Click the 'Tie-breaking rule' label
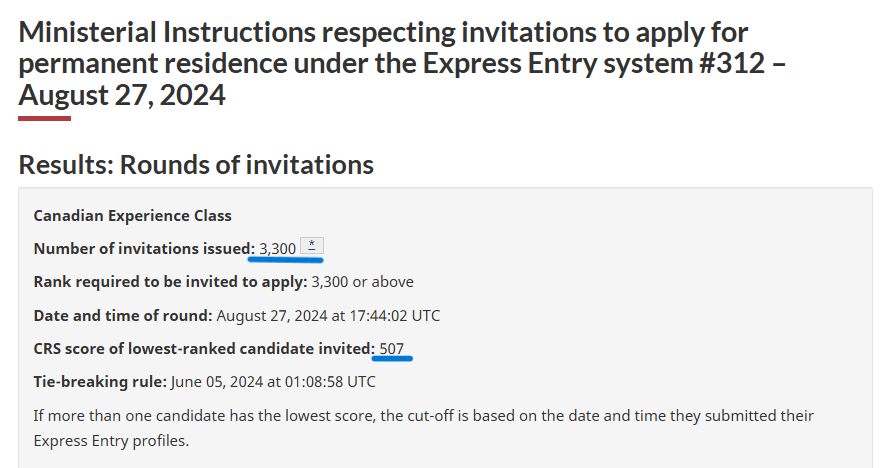This screenshot has width=883, height=468. 100,382
